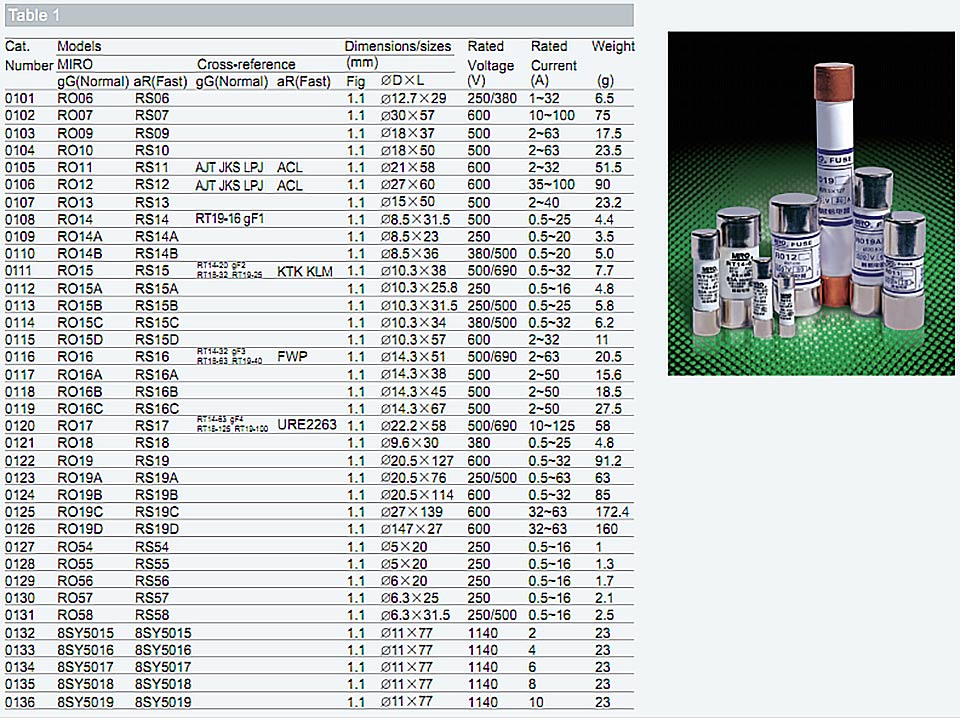Select weight value "172.4"
Screen dimensions: 960x718
(x=612, y=512)
